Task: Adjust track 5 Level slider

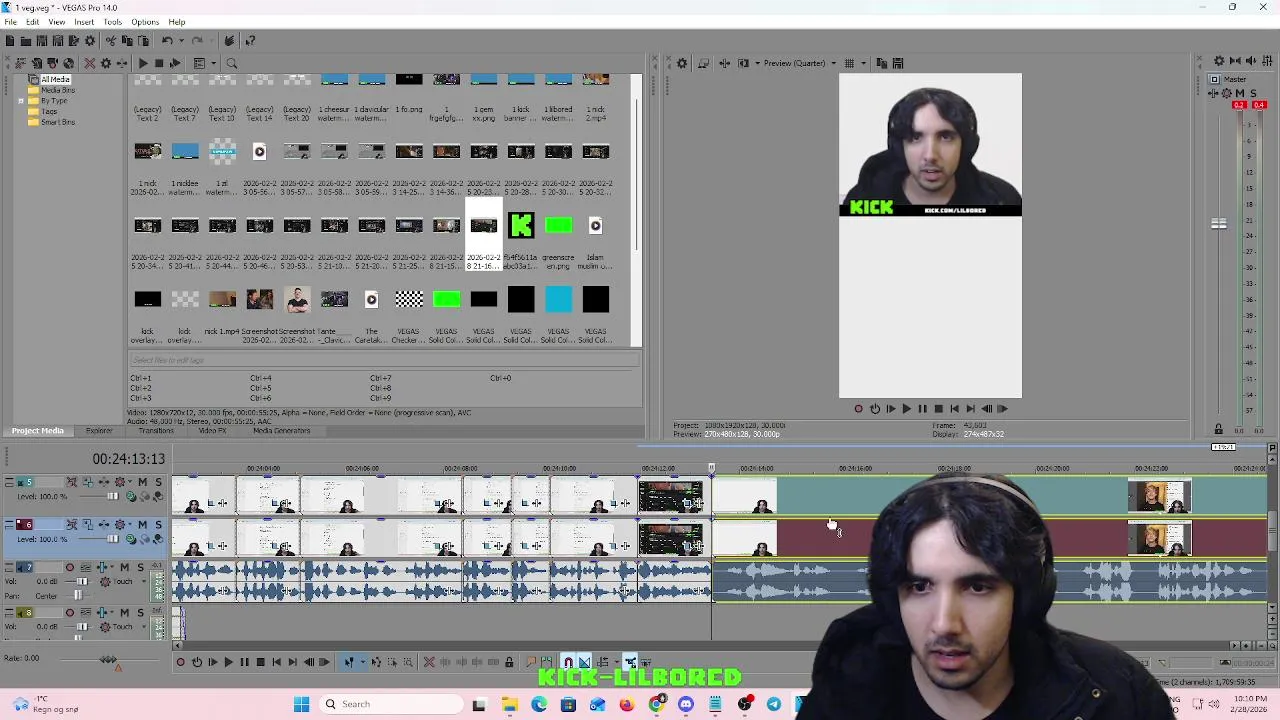Action: (113, 496)
